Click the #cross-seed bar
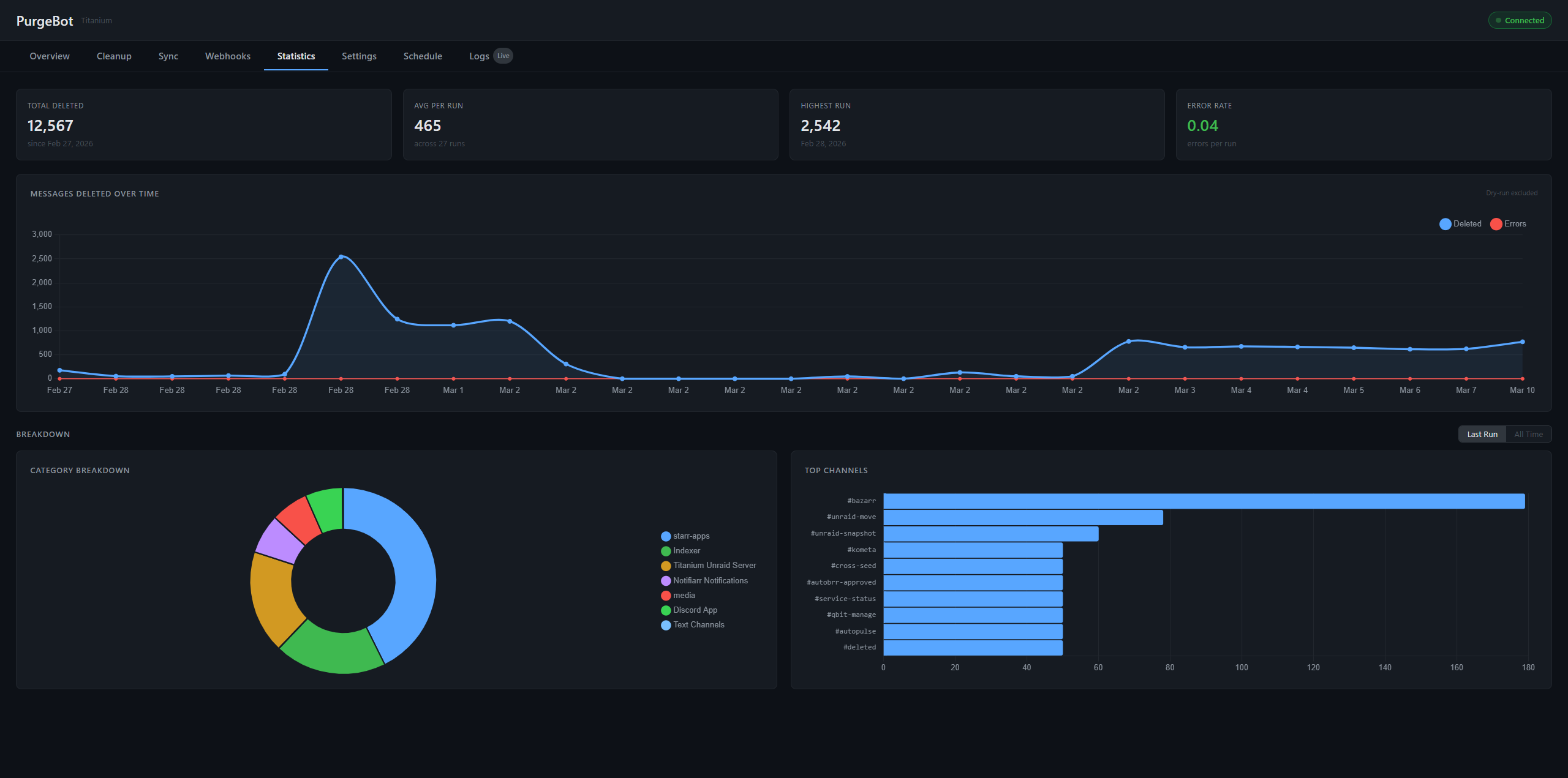Image resolution: width=1568 pixels, height=778 pixels. click(x=973, y=566)
